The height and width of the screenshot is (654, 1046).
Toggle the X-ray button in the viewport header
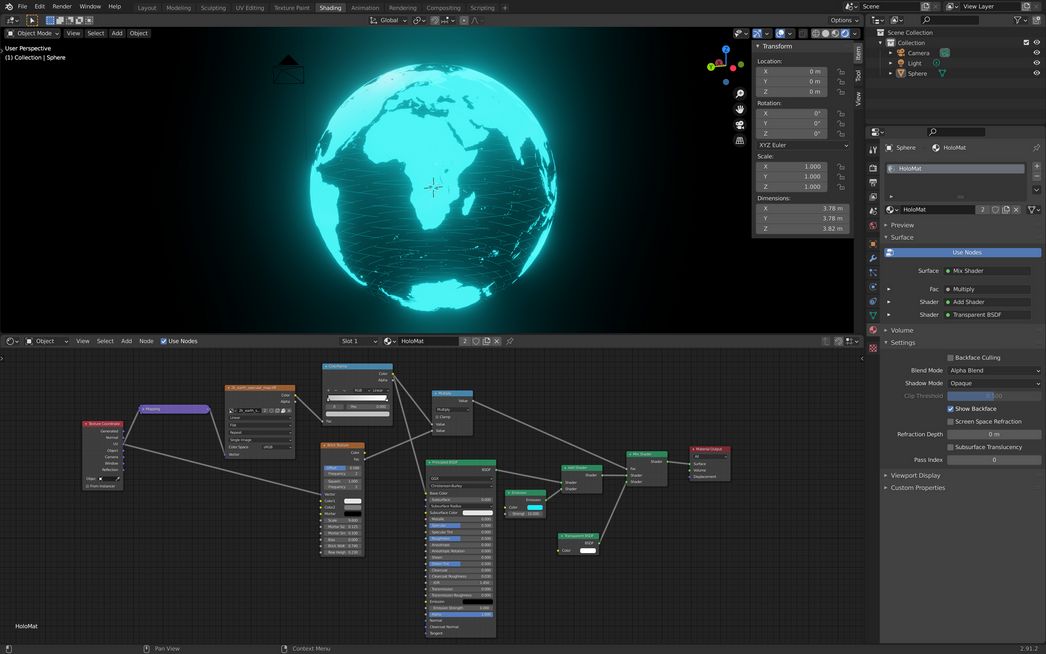803,33
